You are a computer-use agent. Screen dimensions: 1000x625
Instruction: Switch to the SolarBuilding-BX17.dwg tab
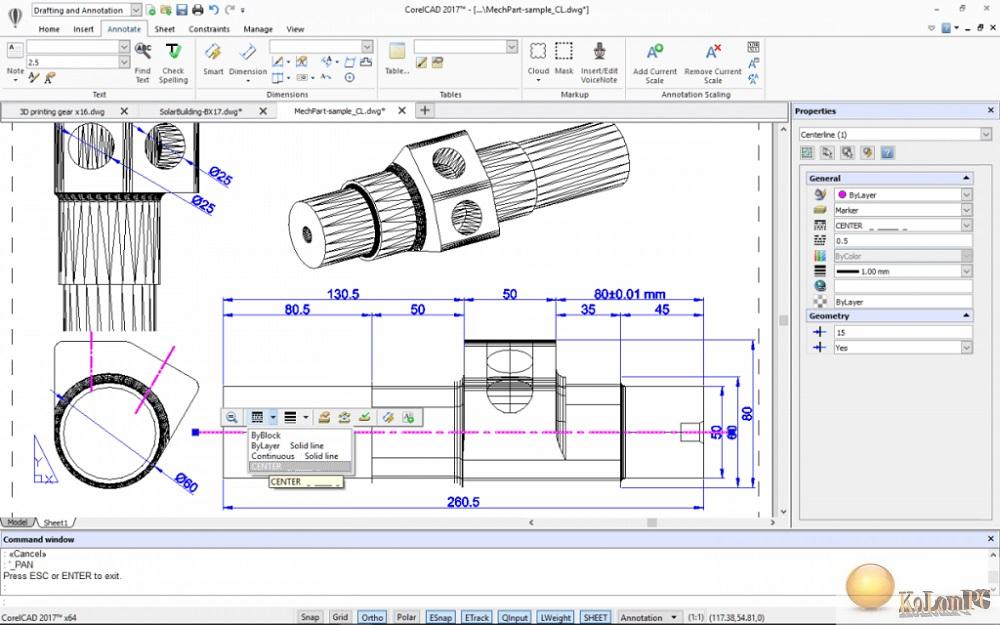pyautogui.click(x=200, y=112)
